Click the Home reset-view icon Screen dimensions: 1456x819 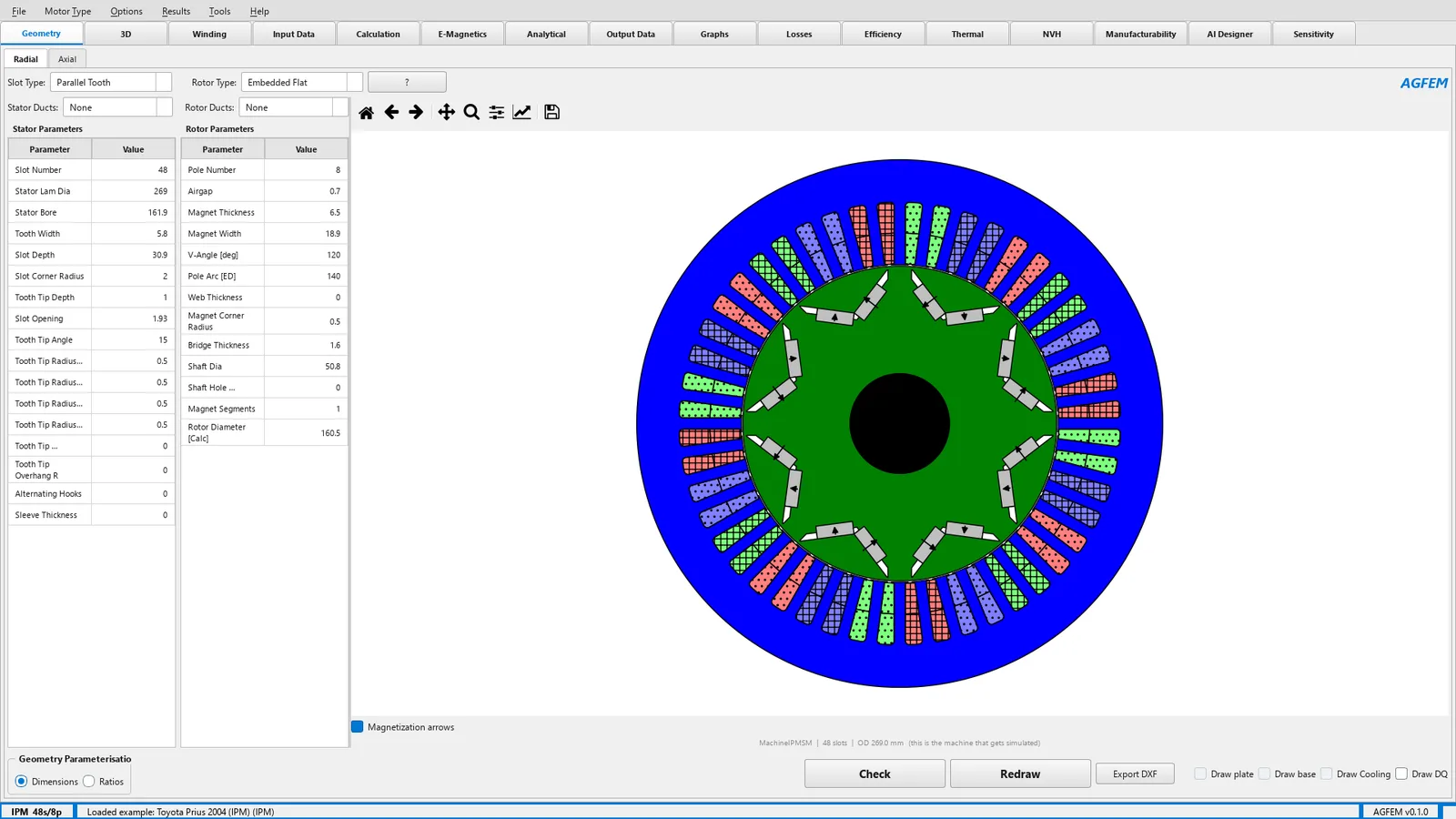point(366,113)
